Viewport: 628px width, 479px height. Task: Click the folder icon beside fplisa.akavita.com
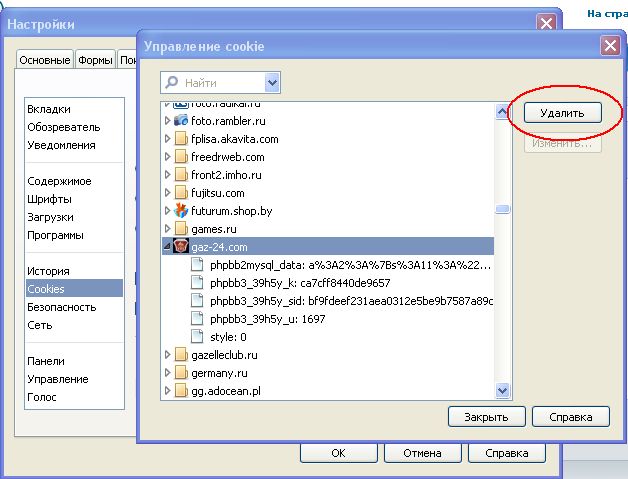(181, 139)
